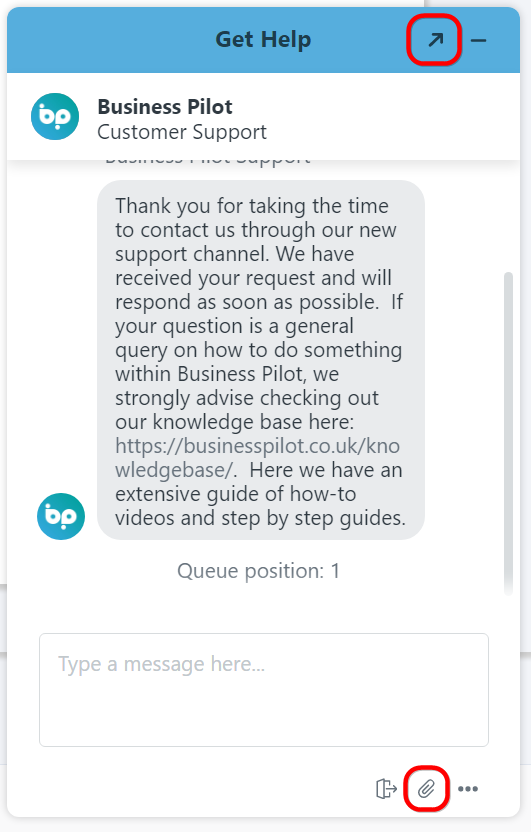Click the bp avatar beside the support message

click(61, 516)
